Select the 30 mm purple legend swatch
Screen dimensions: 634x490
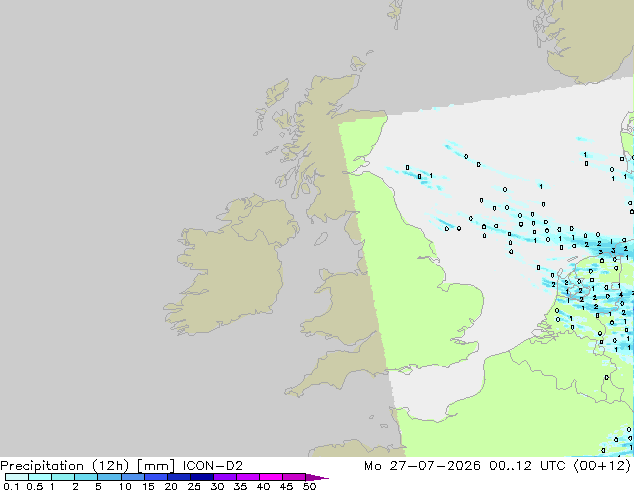[x=225, y=477]
